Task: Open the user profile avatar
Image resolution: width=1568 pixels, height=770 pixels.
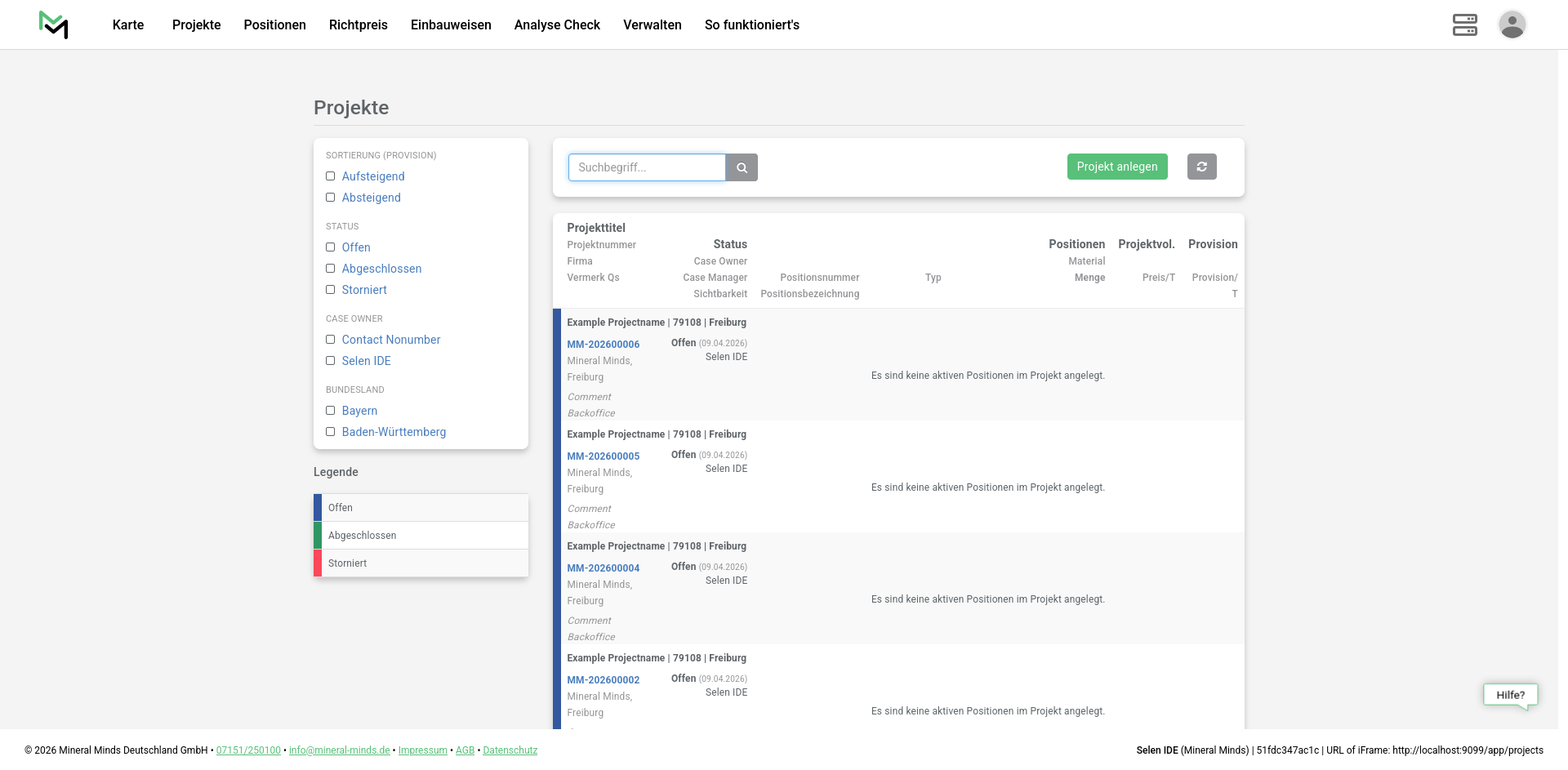Action: pos(1512,24)
